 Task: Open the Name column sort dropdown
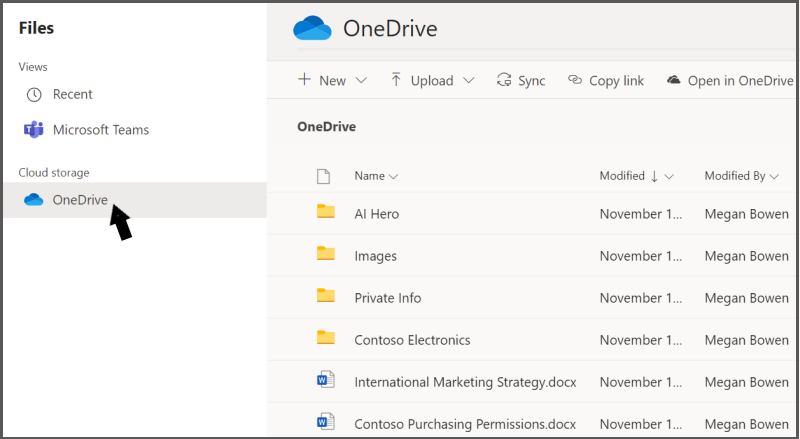pyautogui.click(x=393, y=177)
